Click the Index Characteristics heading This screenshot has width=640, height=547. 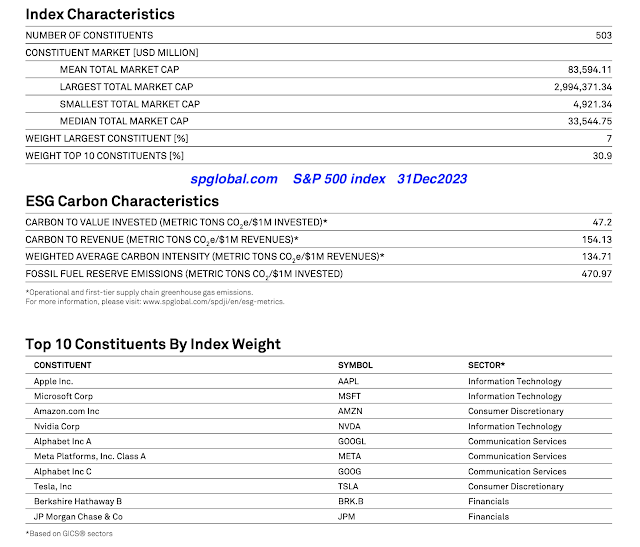pyautogui.click(x=99, y=14)
